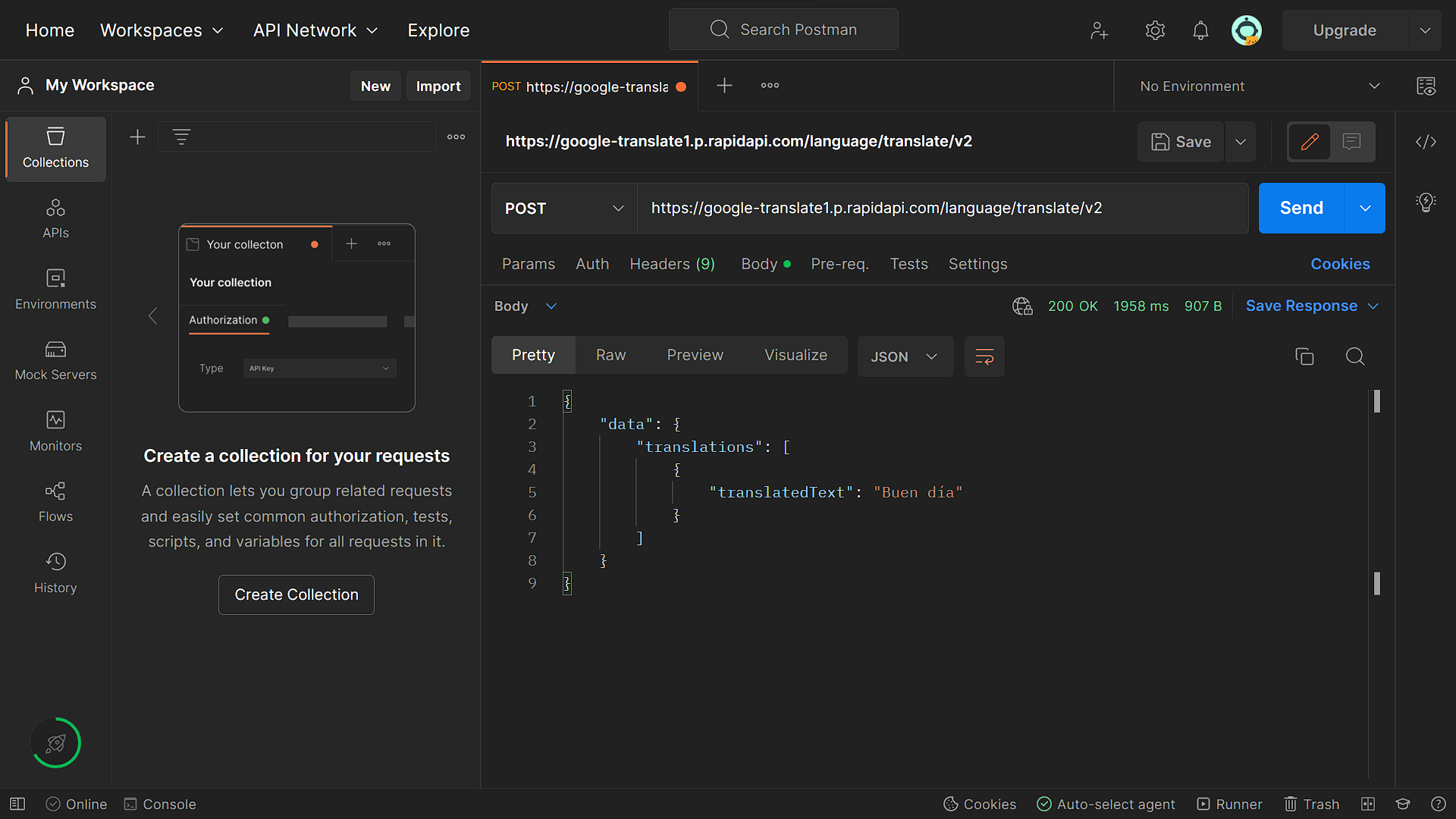Open Monitors in the sidebar
Screen dimensions: 1456x819
[55, 431]
